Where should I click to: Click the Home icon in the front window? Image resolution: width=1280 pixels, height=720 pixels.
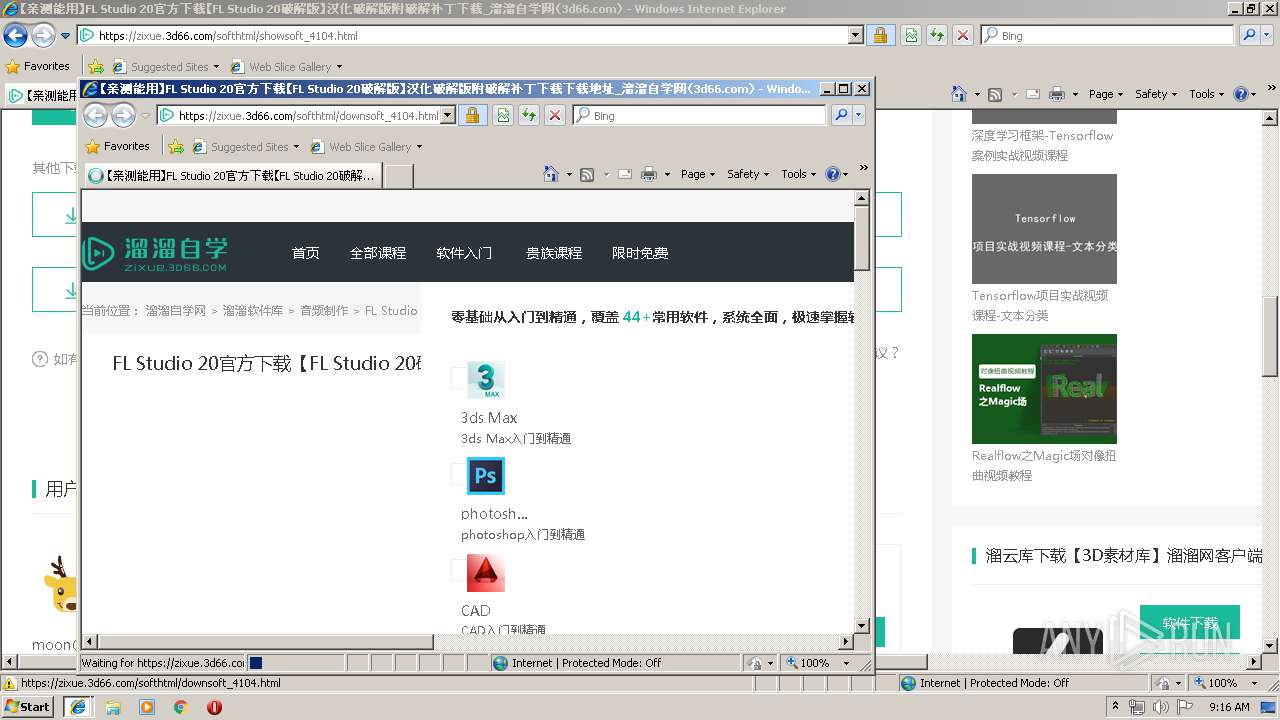(550, 174)
